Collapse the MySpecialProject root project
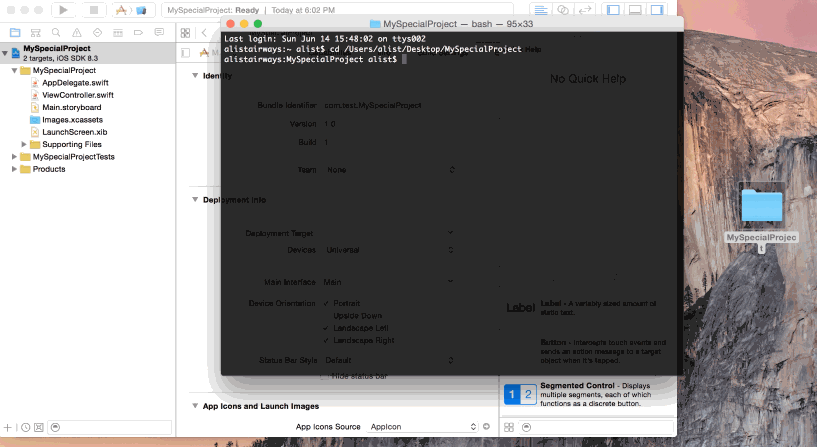Viewport: 817px width, 447px height. (x=5, y=53)
